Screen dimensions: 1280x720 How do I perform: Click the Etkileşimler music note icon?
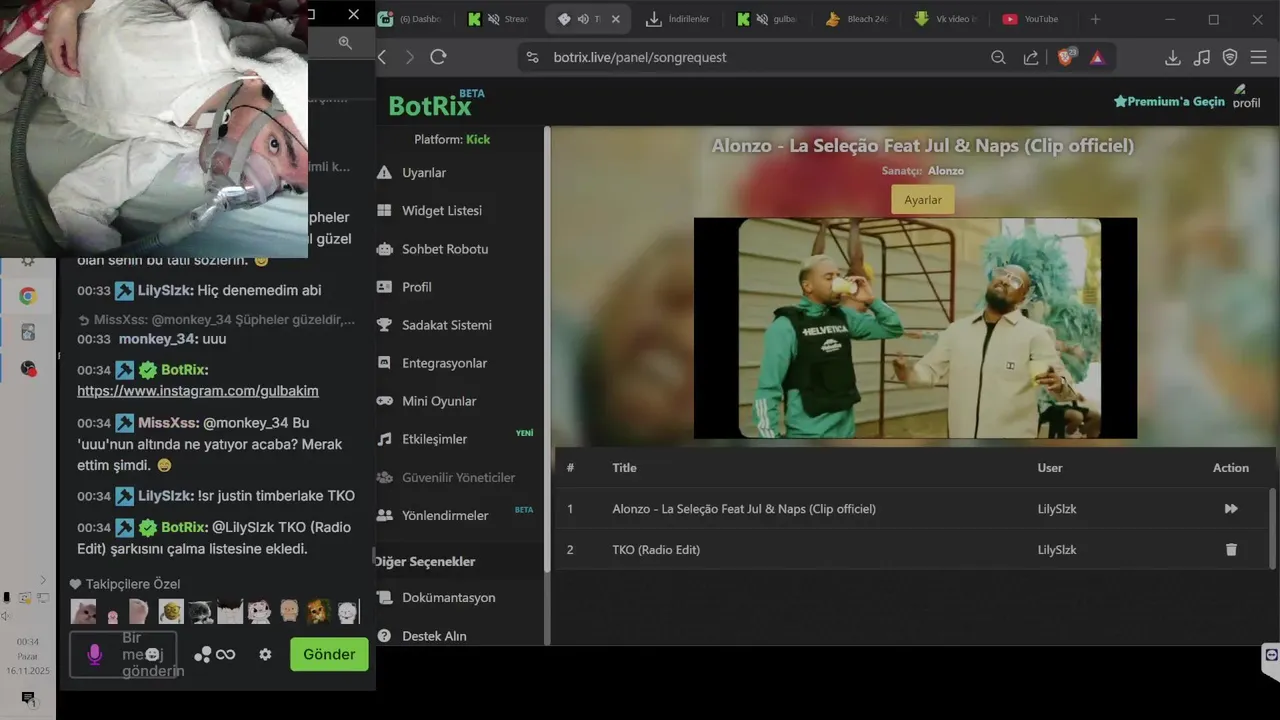click(384, 439)
